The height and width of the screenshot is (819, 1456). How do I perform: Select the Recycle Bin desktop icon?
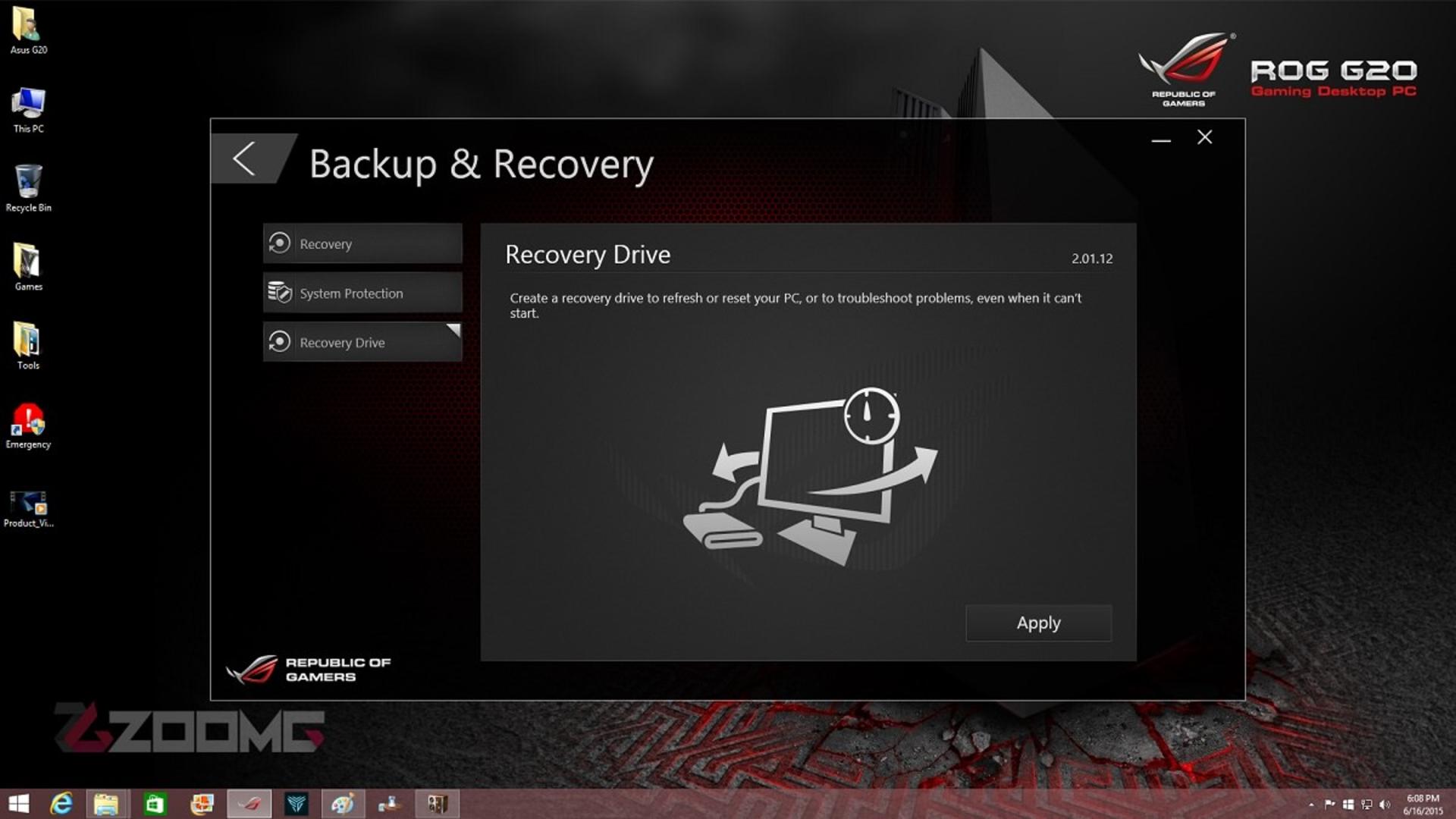pos(28,189)
